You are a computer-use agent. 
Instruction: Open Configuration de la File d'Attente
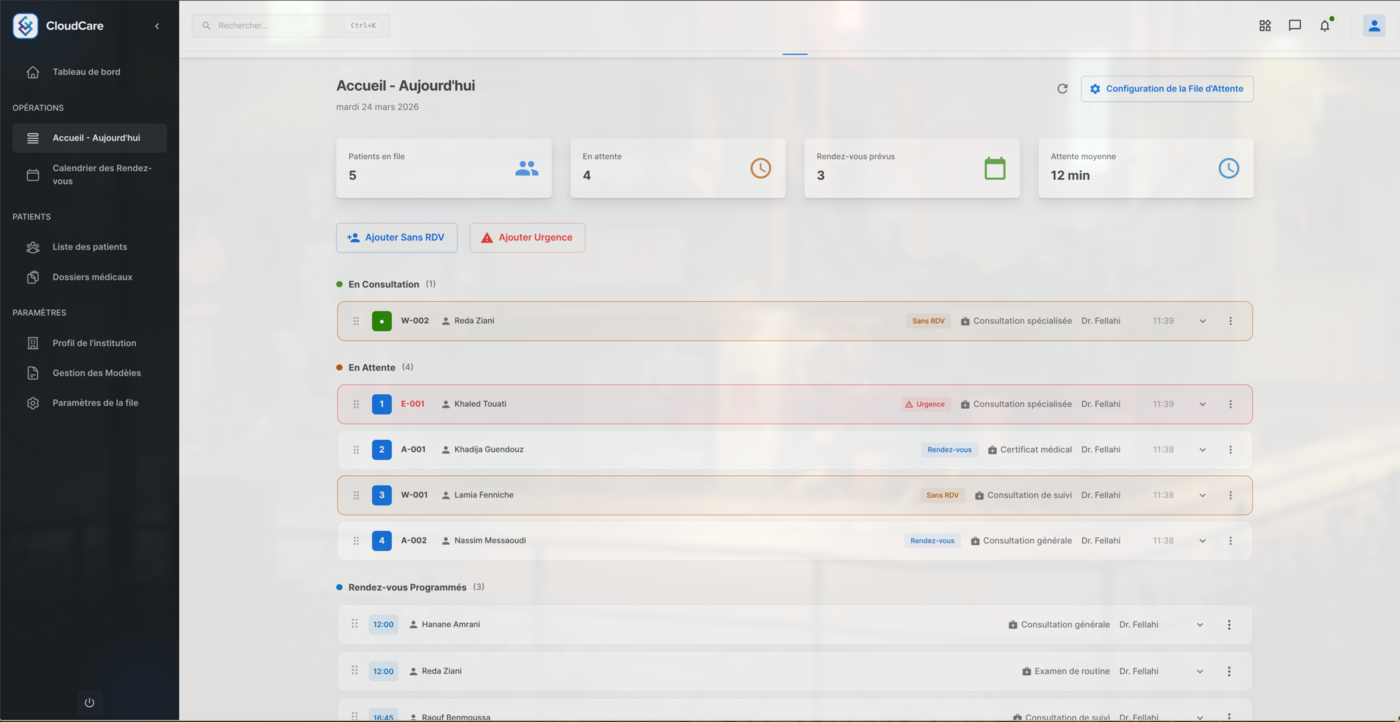pos(1166,88)
